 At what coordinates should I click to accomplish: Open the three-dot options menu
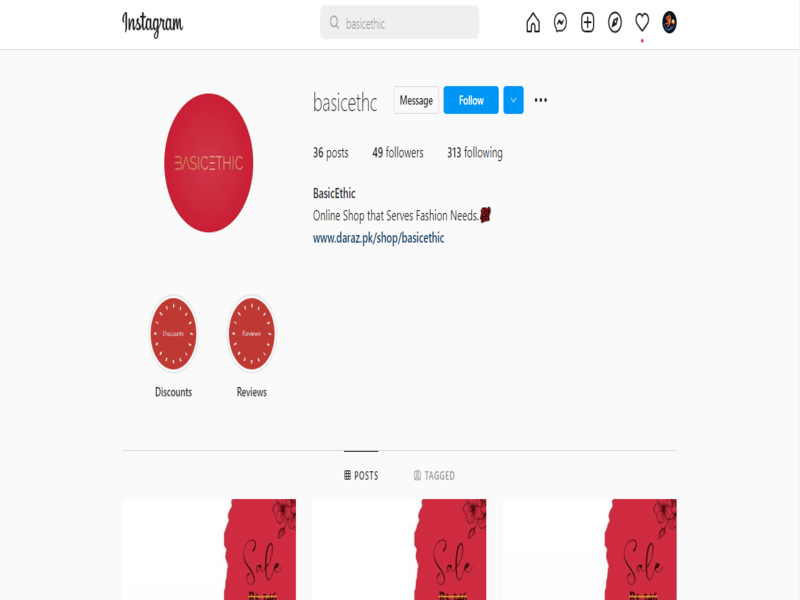541,100
